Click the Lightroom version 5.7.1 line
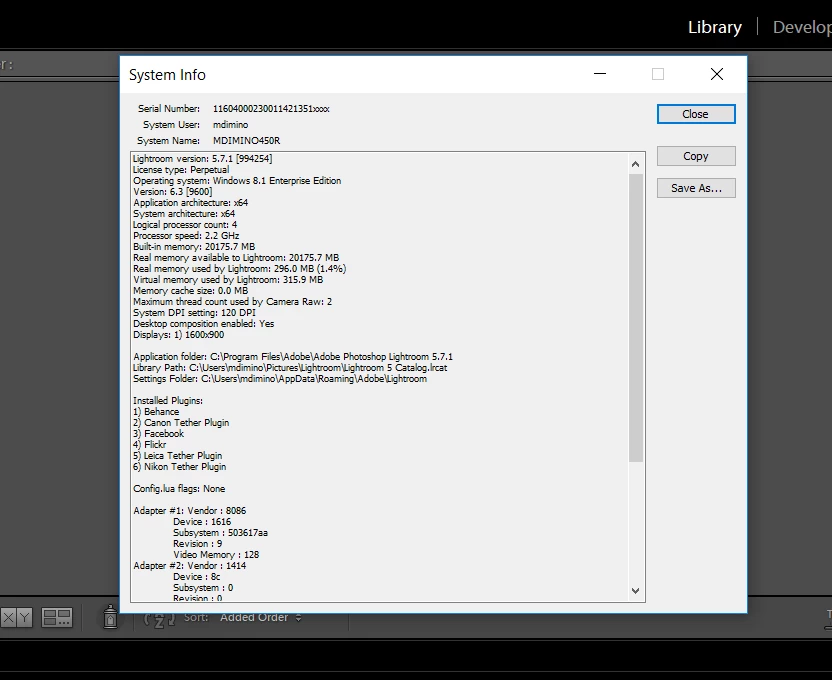Screen dimensions: 832x680 click(x=202, y=159)
